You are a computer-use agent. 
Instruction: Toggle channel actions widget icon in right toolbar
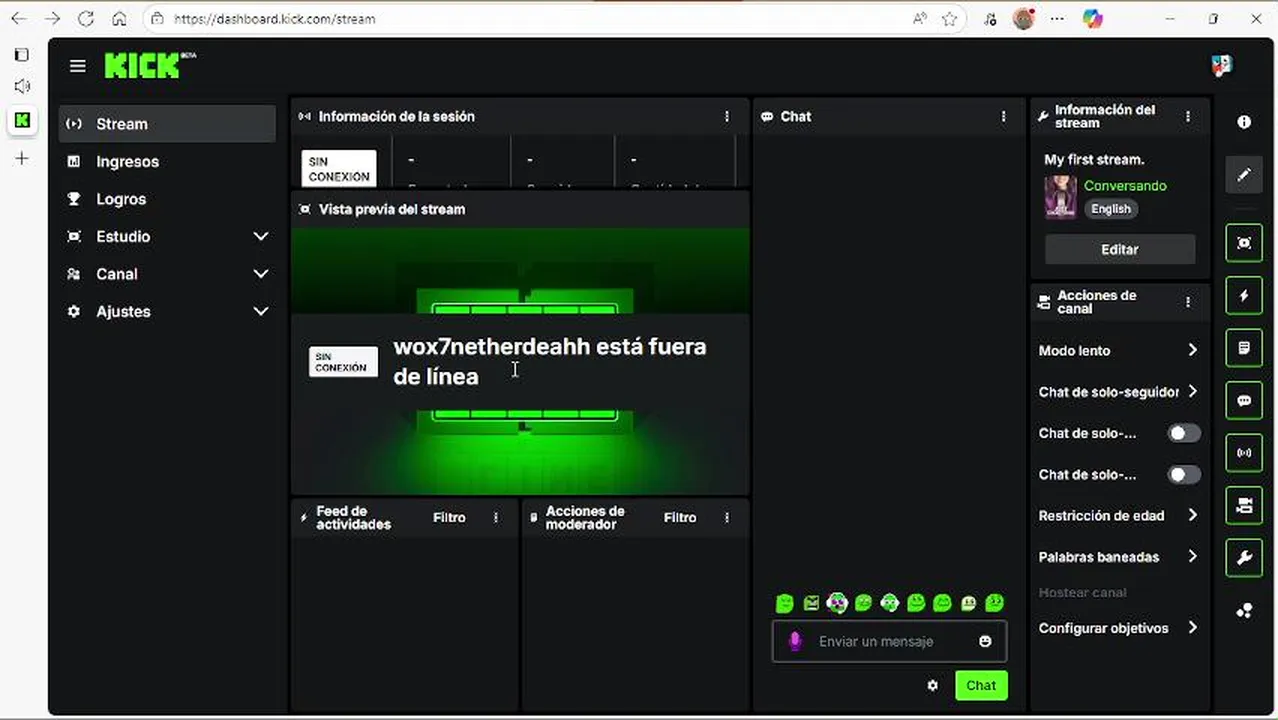point(1244,505)
